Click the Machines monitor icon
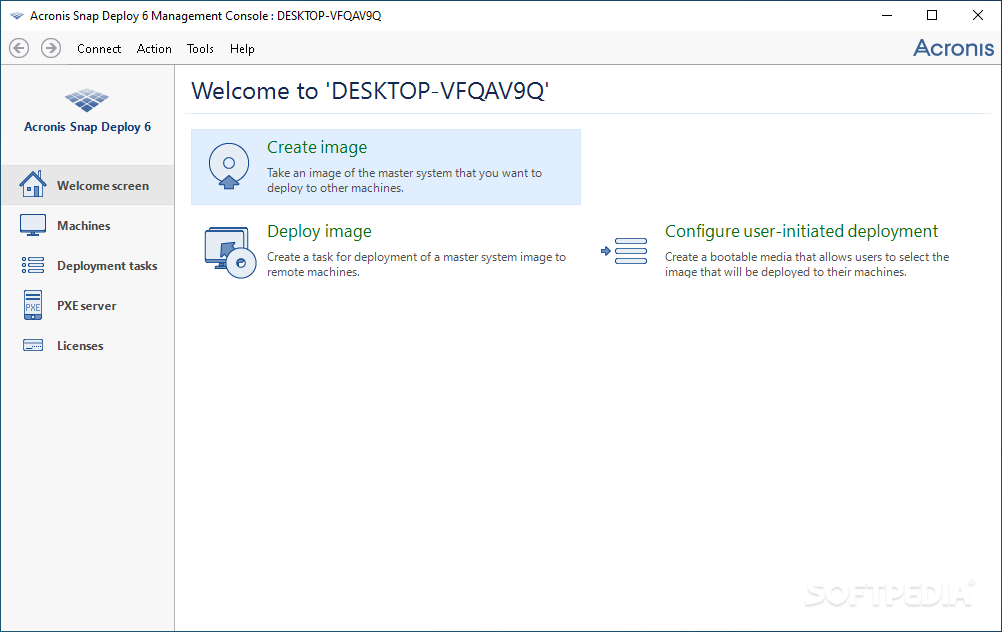 pos(33,225)
